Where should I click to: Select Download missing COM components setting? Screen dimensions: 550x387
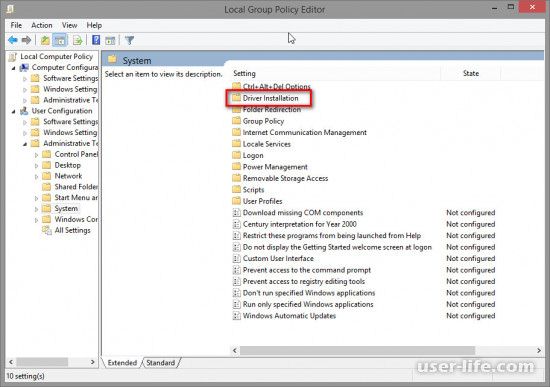pyautogui.click(x=303, y=213)
